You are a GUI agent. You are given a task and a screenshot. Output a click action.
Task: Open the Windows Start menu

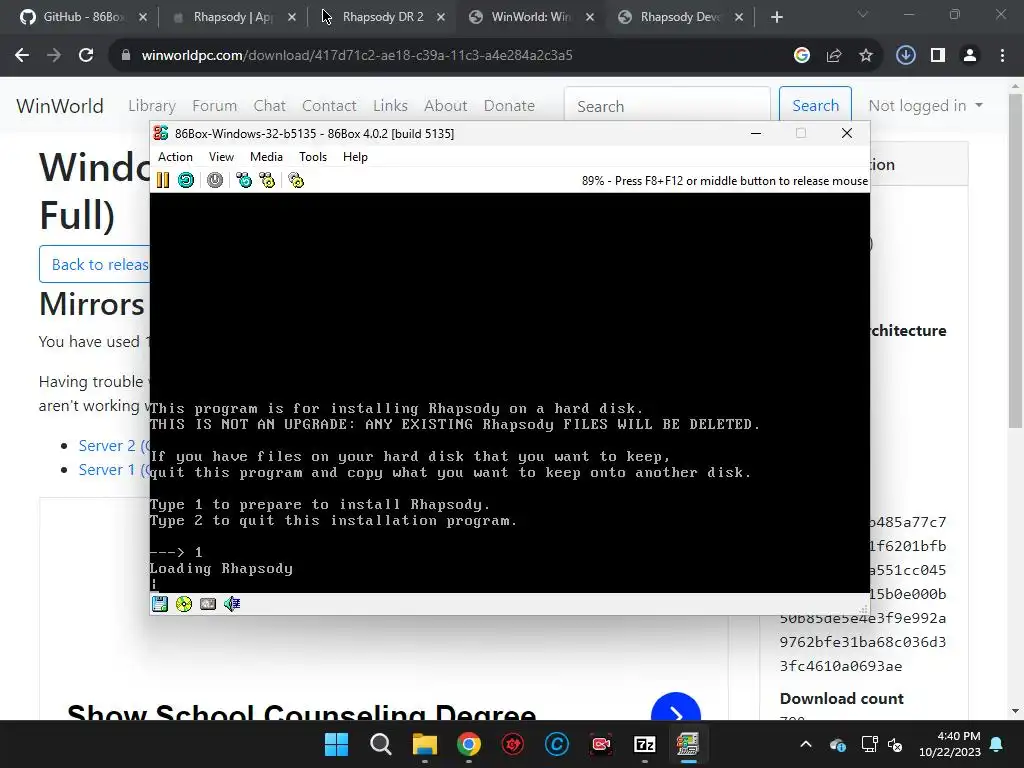pos(337,744)
